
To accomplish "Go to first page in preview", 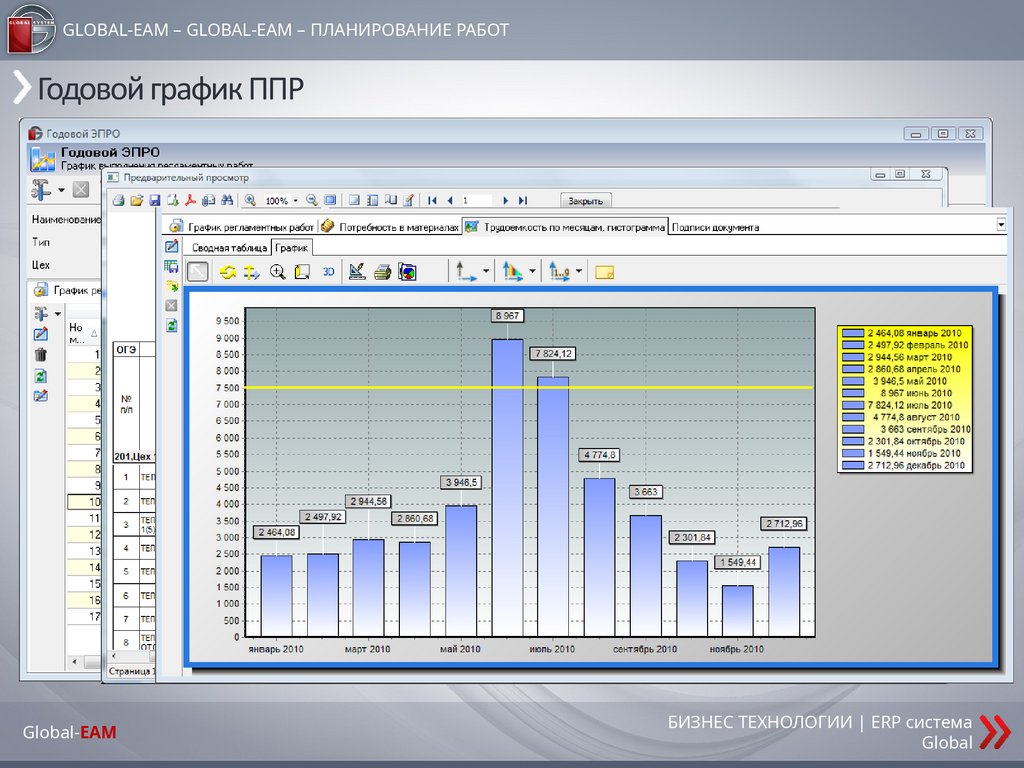I will [432, 200].
